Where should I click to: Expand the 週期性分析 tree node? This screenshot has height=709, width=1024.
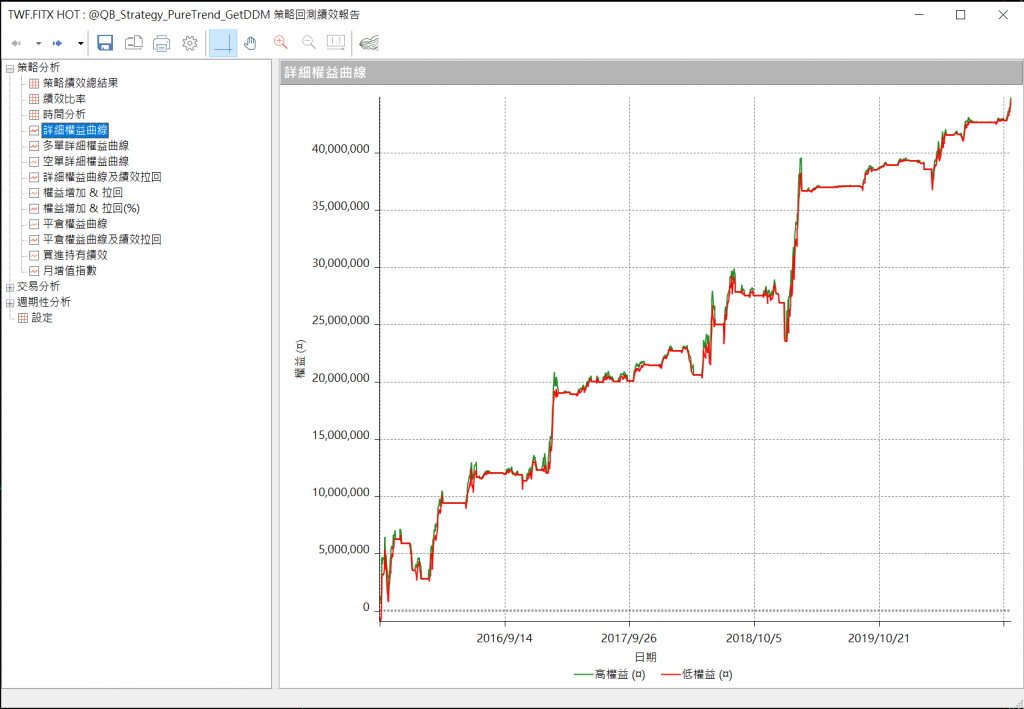10,303
